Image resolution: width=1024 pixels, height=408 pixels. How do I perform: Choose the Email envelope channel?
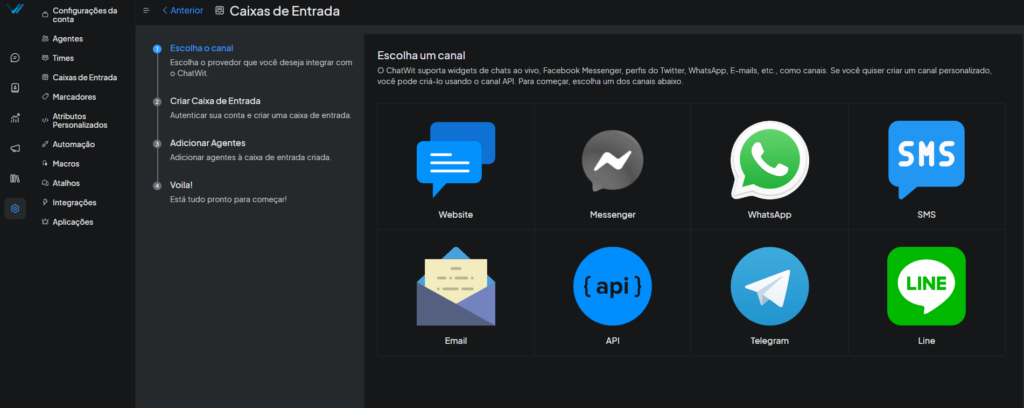[x=455, y=286]
